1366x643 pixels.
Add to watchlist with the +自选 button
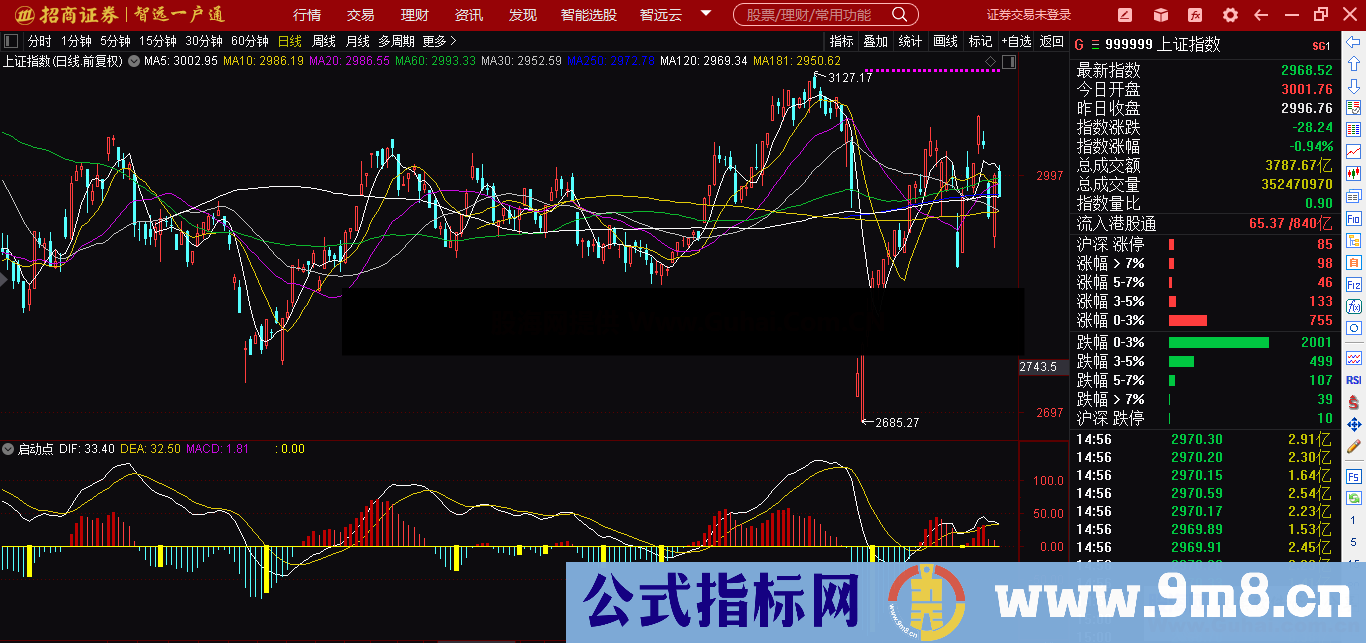[1016, 42]
